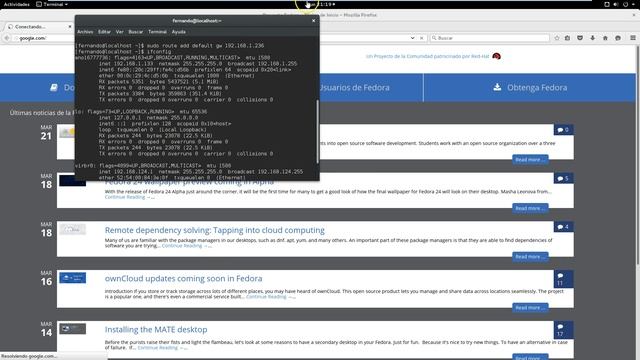Click the Firefox Hello chat icon
Viewport: 640px width, 360px height.
tap(618, 38)
